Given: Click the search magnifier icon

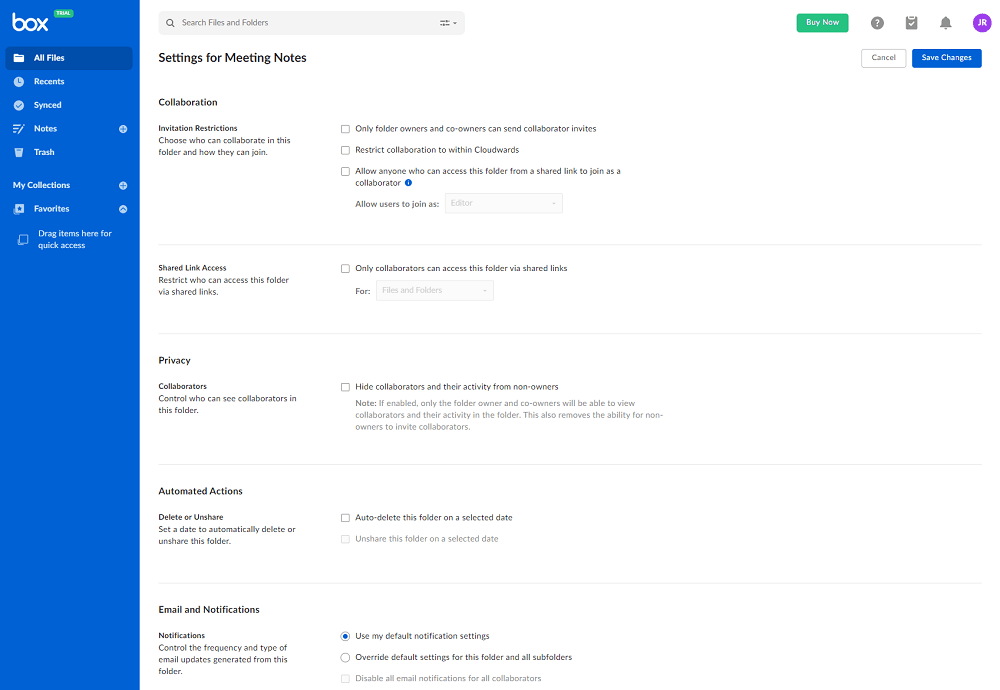Looking at the screenshot, I should point(170,23).
